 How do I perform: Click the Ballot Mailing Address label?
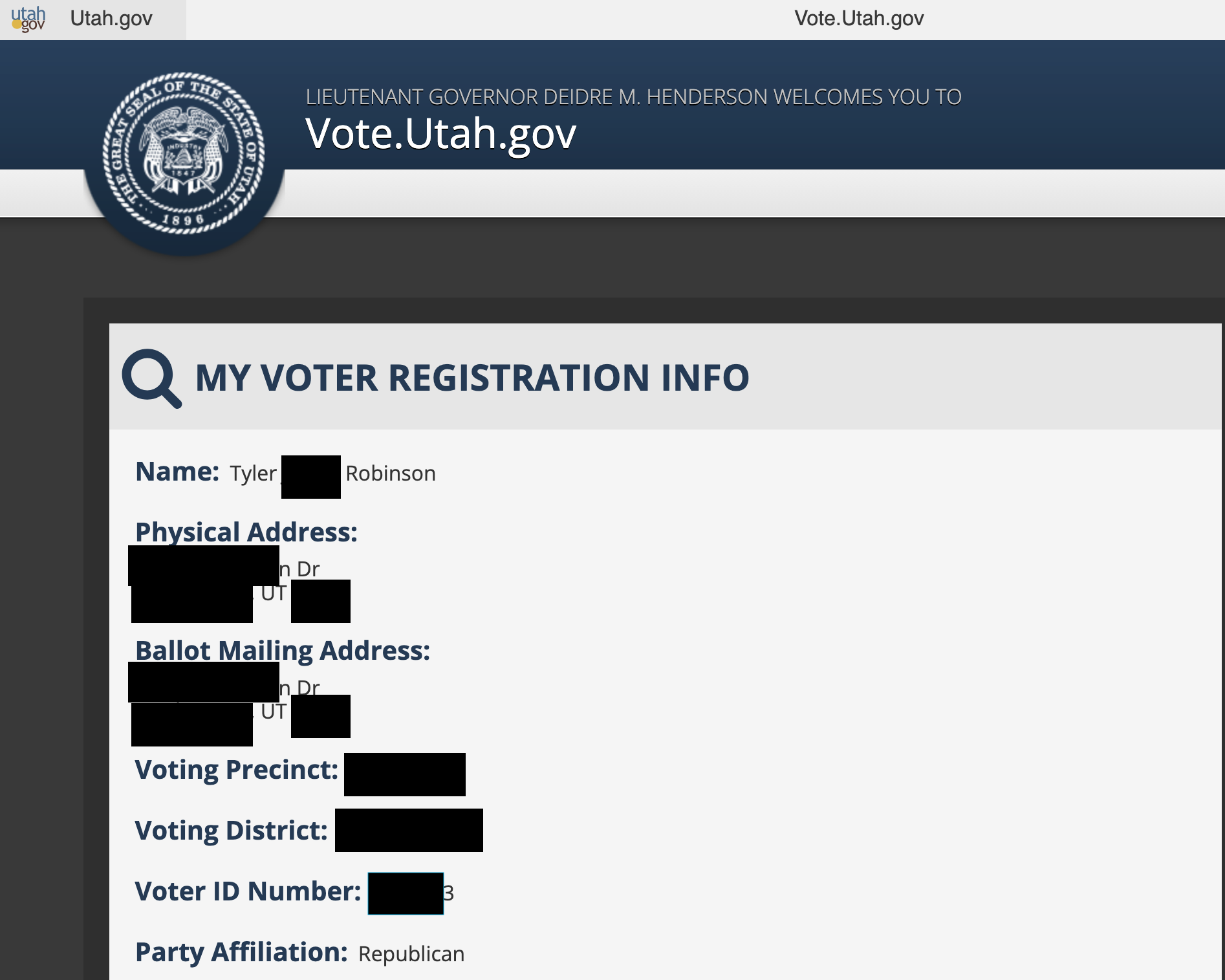(x=283, y=651)
